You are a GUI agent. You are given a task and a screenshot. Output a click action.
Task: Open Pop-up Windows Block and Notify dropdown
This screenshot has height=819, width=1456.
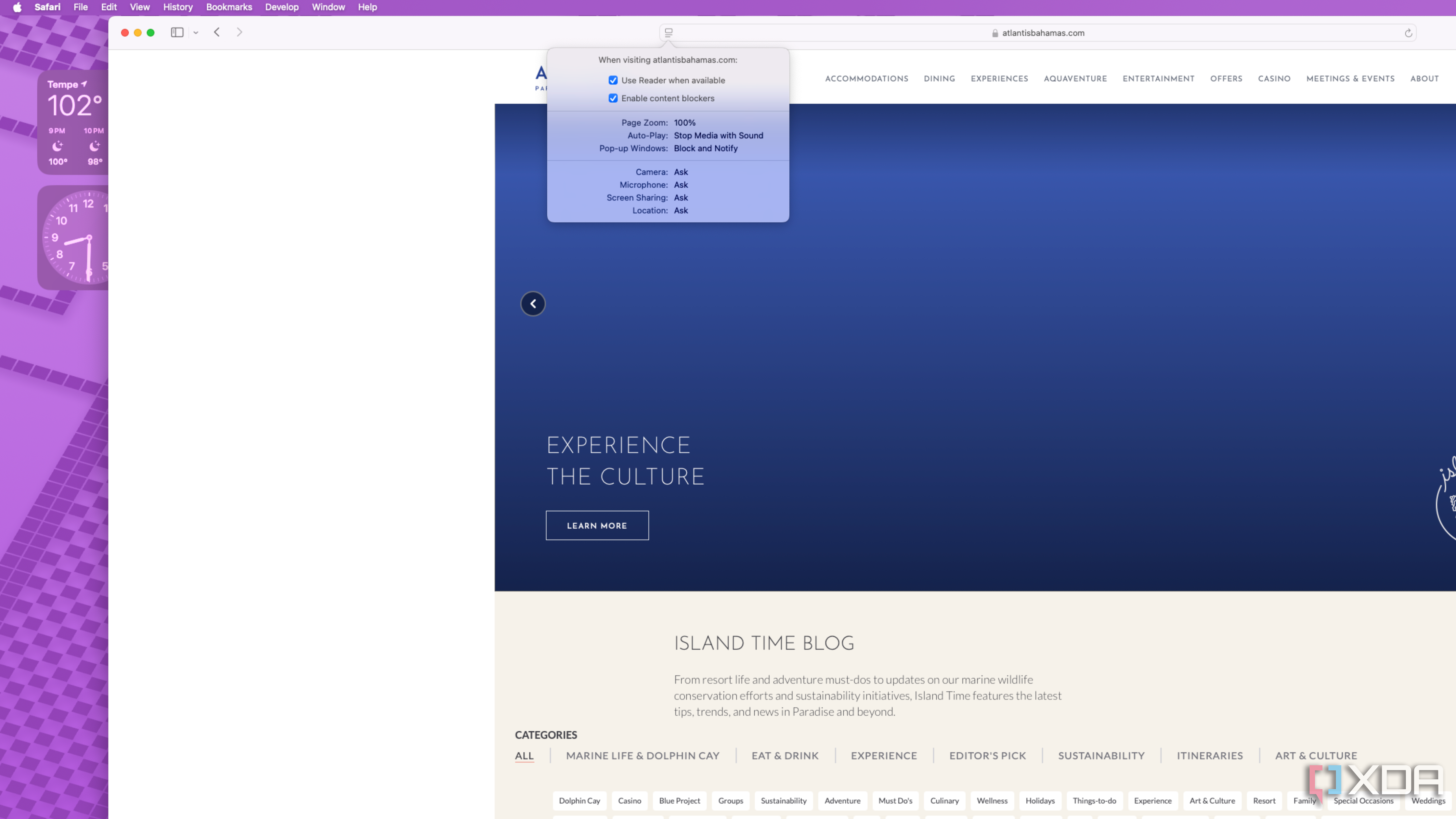point(705,149)
